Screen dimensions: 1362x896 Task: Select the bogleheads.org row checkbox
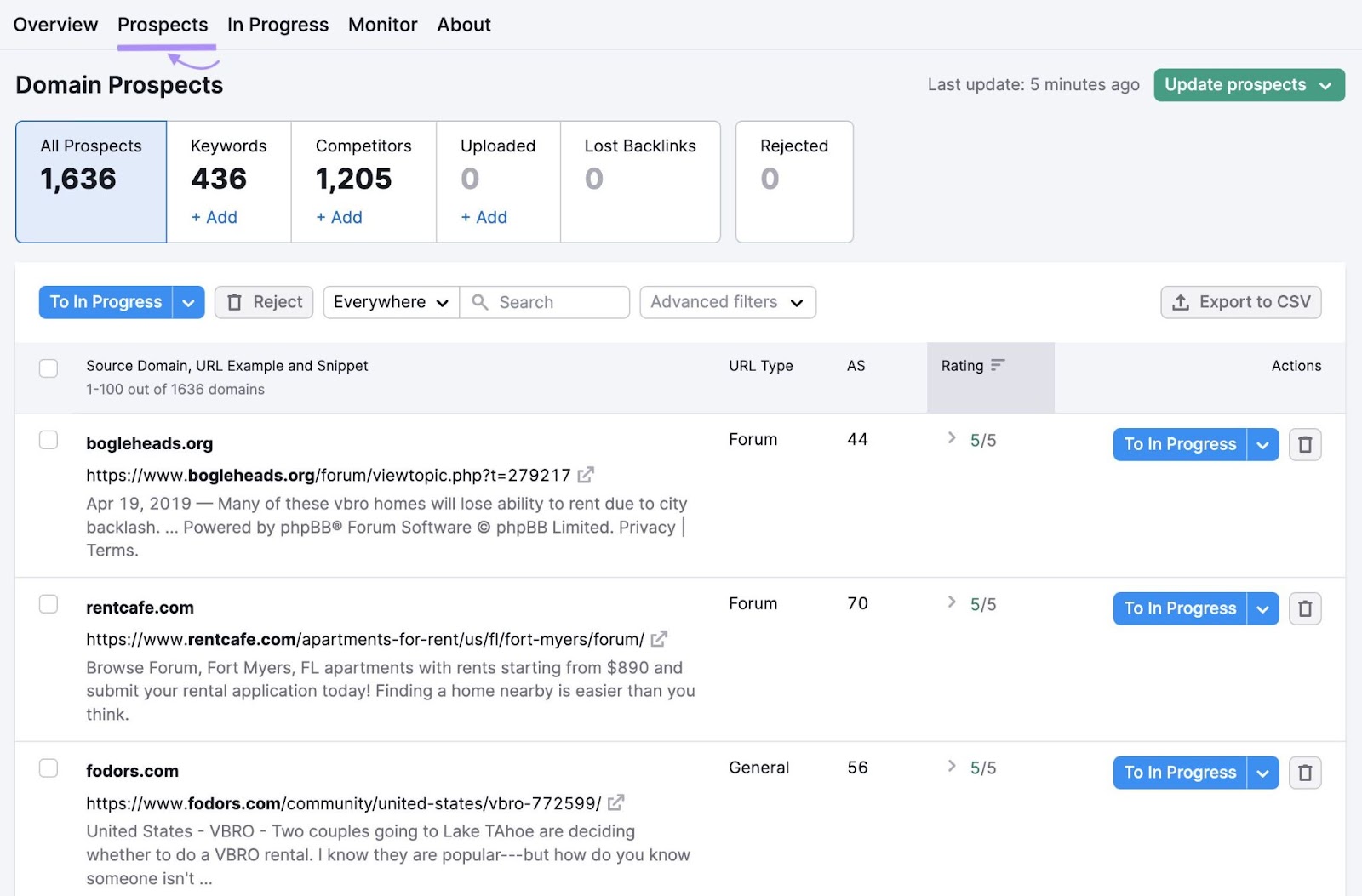coord(49,440)
